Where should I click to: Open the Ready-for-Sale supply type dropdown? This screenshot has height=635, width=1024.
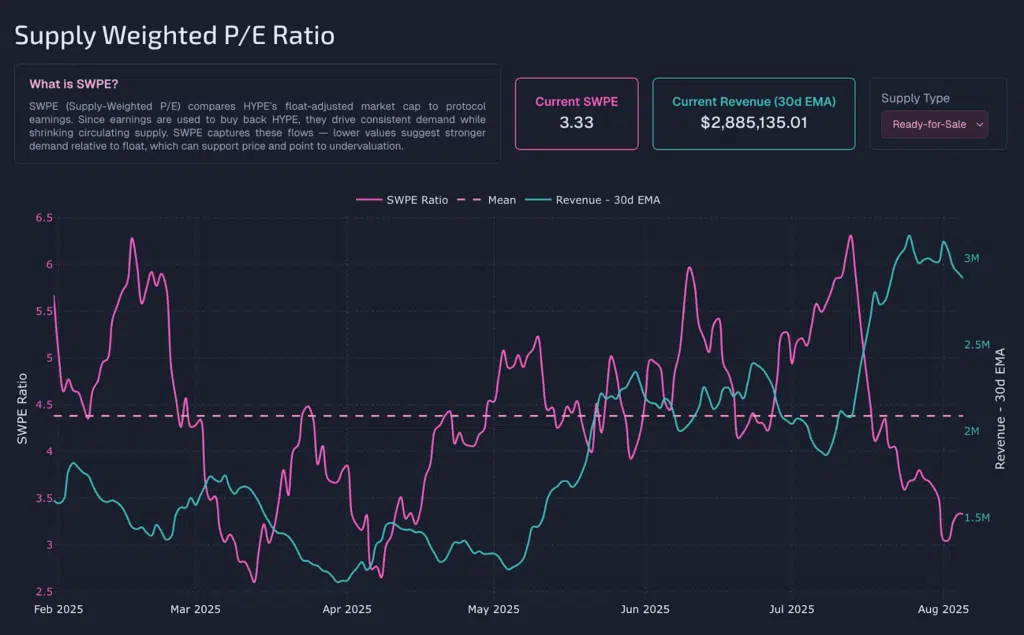(x=934, y=125)
